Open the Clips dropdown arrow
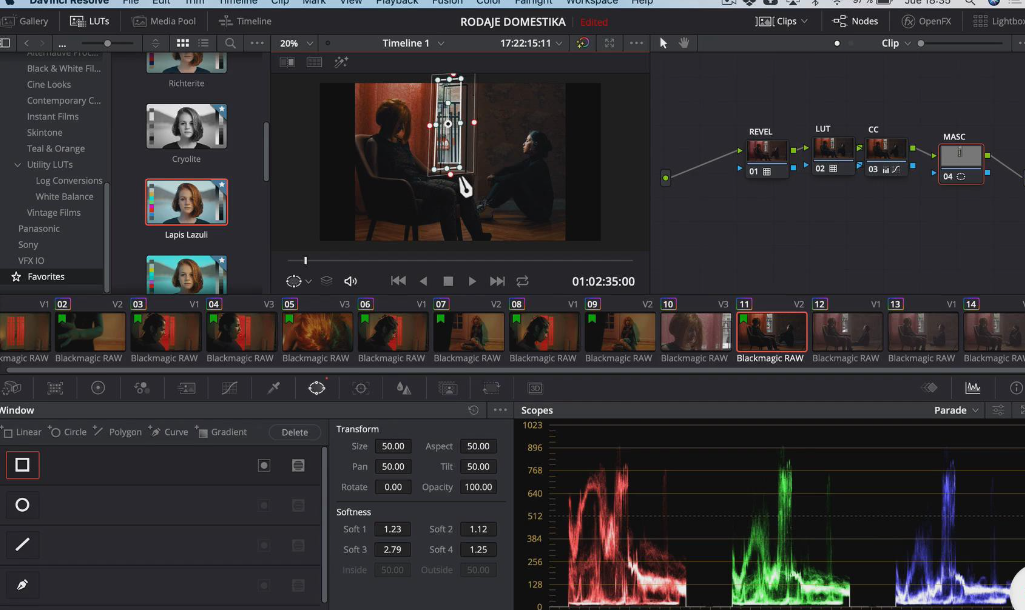 804,22
